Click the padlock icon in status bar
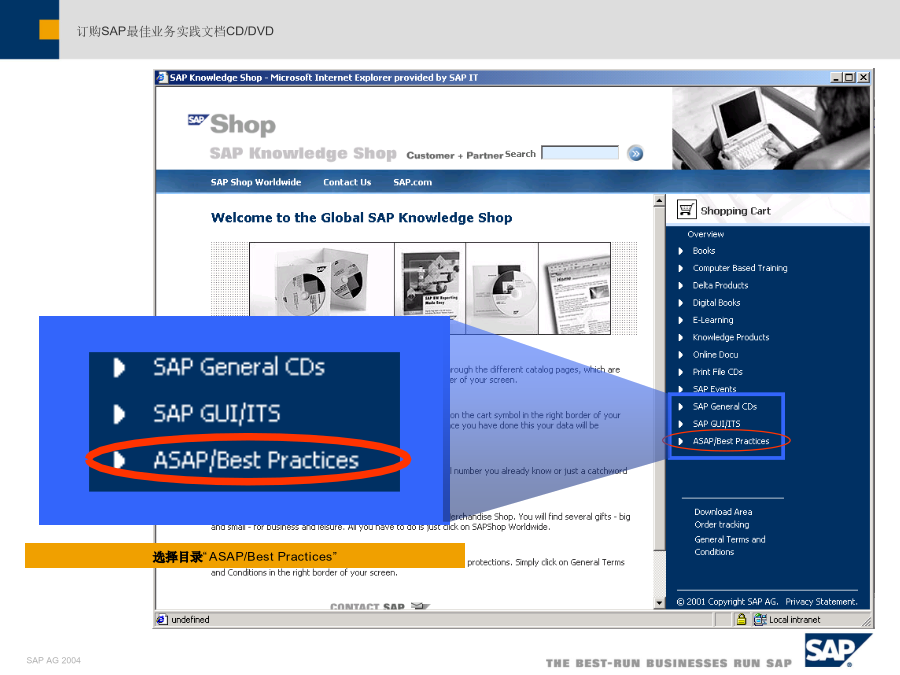 click(x=741, y=619)
